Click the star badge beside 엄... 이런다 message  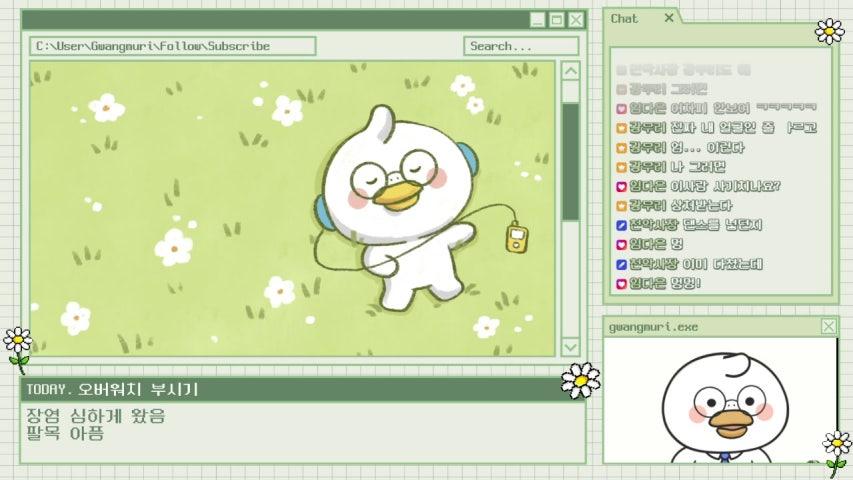pos(622,147)
